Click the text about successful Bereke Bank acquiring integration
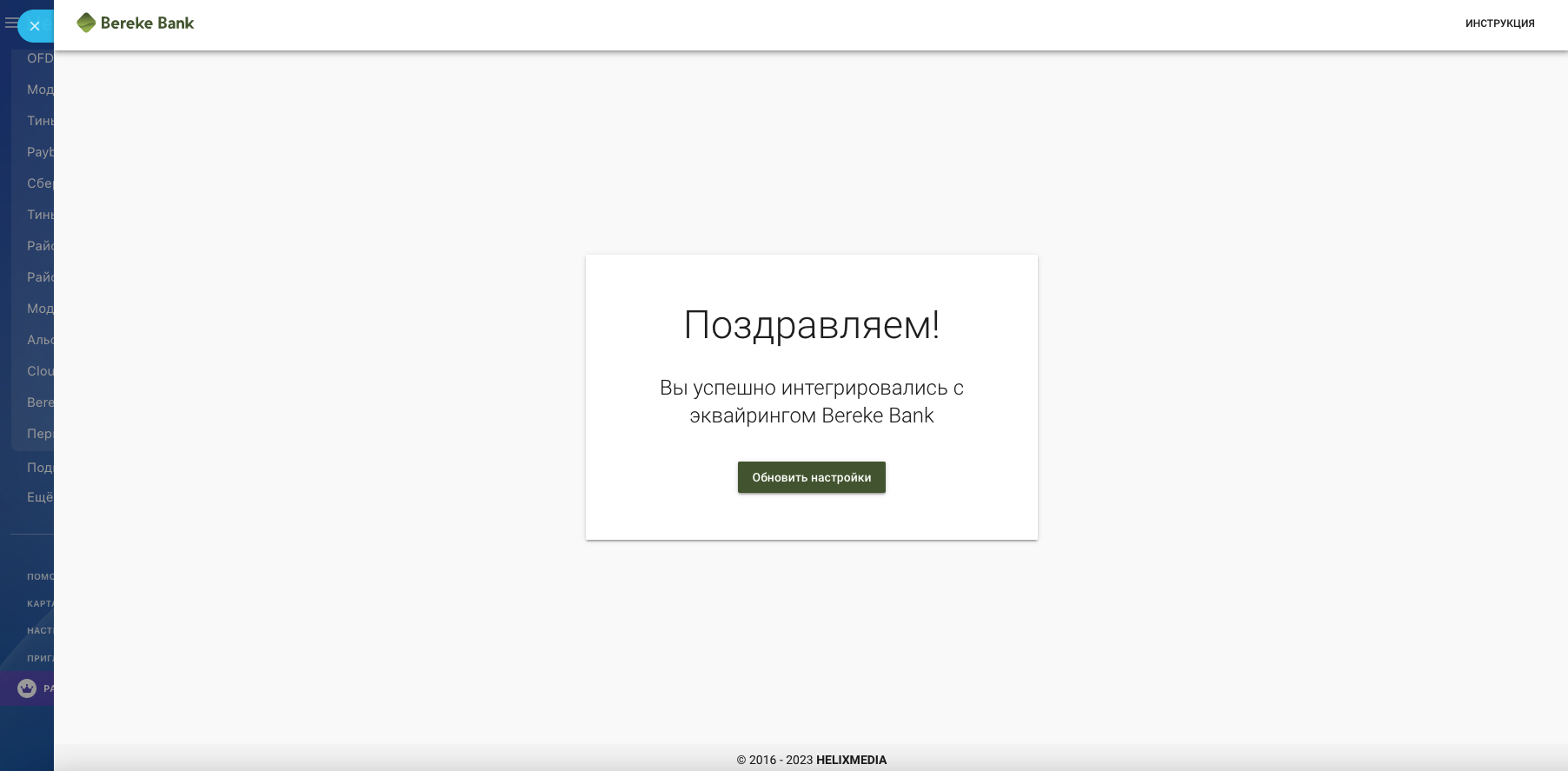This screenshot has width=1568, height=771. (x=811, y=402)
